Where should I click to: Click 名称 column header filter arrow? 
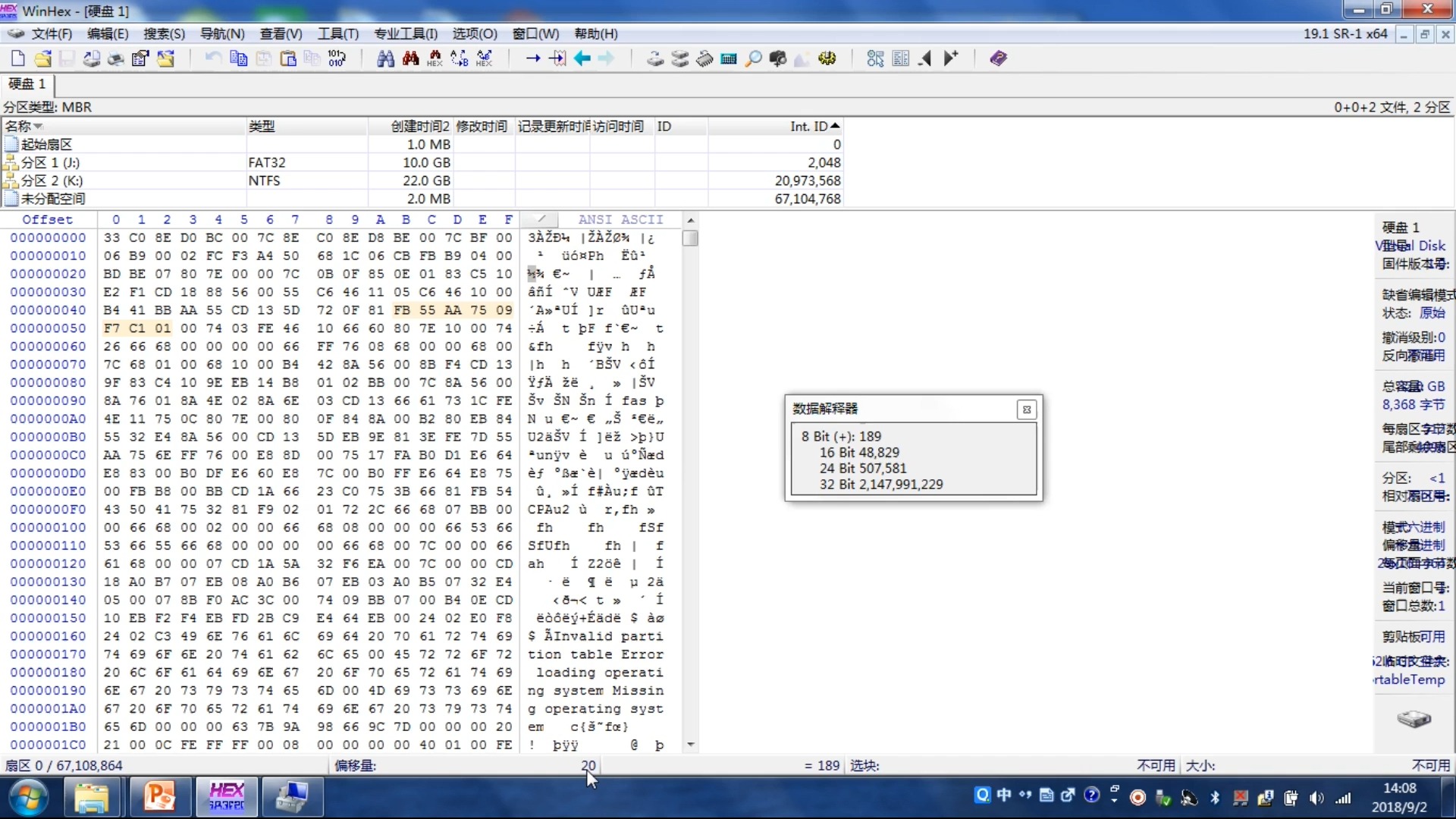tap(39, 127)
